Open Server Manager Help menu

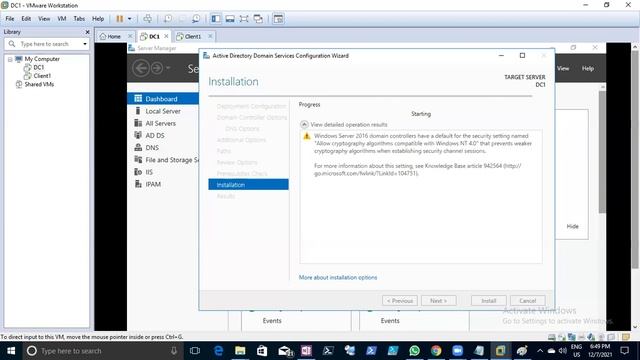(x=588, y=69)
